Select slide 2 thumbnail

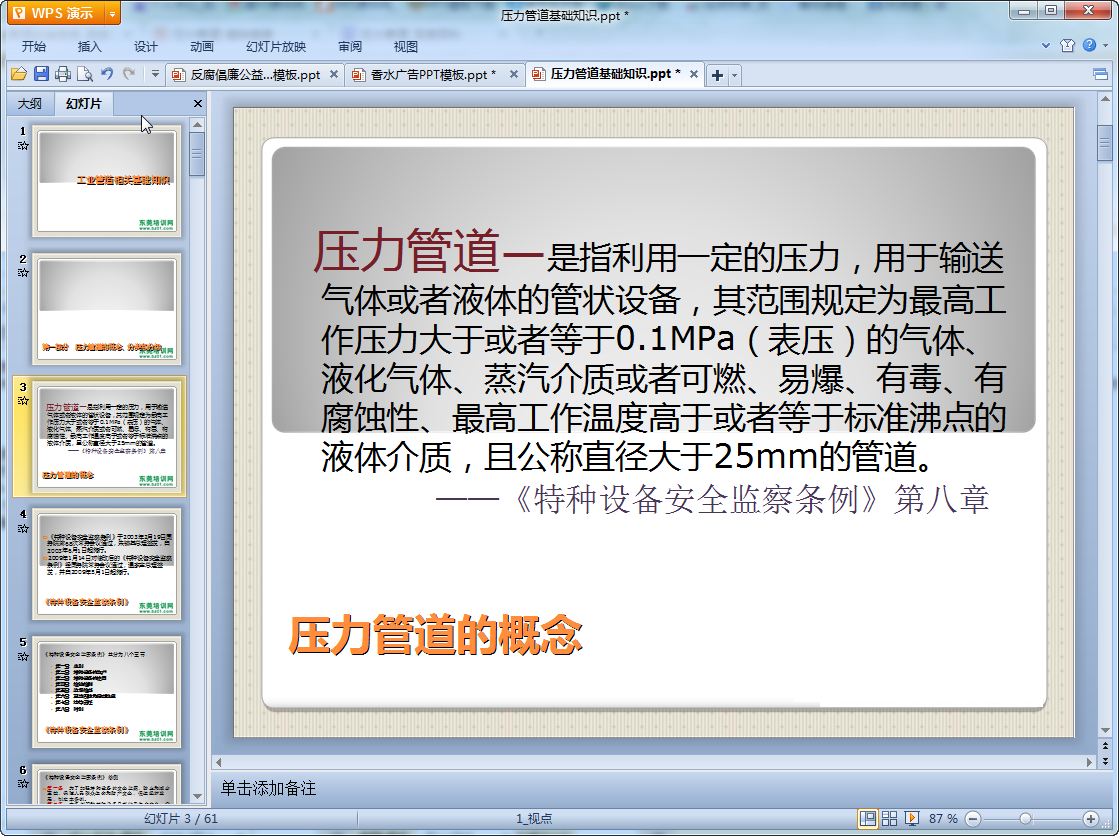106,309
